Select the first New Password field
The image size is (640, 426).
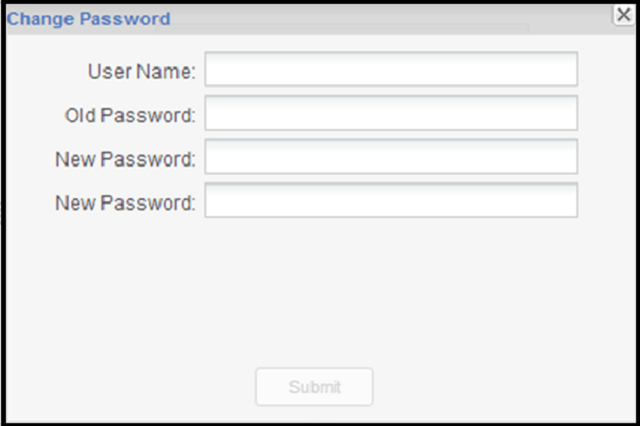[391, 157]
